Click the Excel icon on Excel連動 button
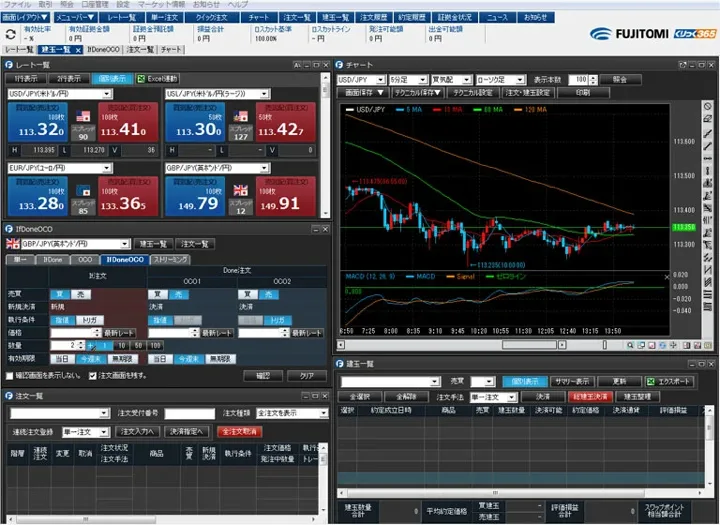 click(x=141, y=79)
